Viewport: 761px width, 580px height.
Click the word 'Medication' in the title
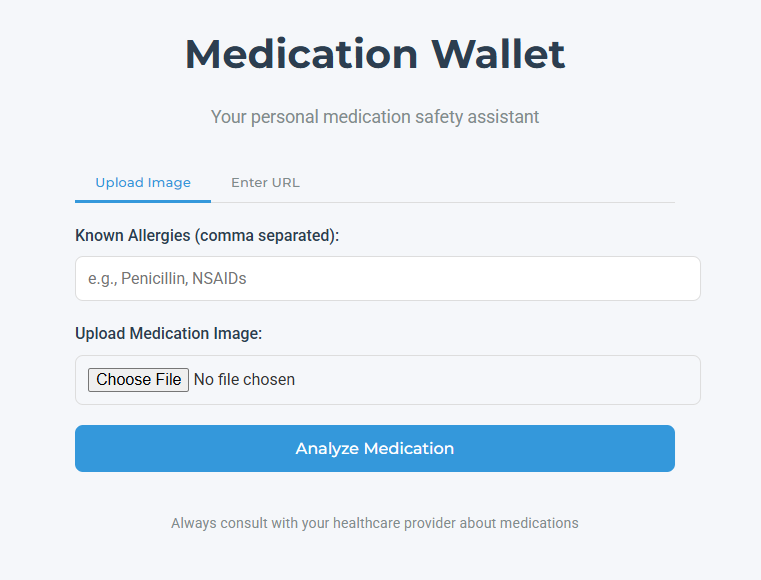point(301,54)
